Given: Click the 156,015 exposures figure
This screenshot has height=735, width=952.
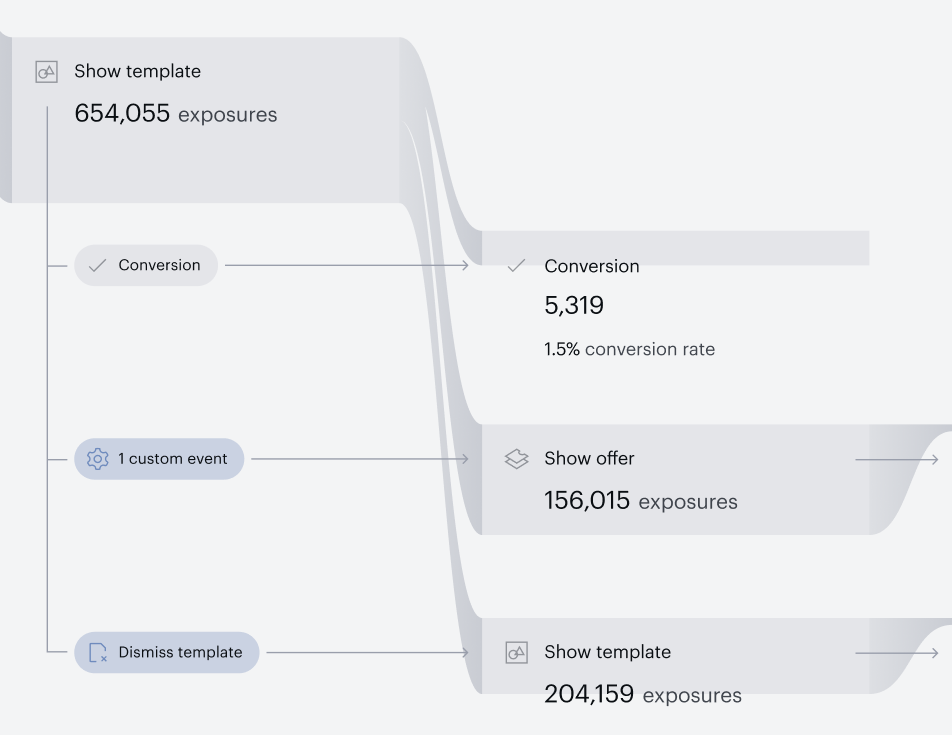Looking at the screenshot, I should point(641,501).
